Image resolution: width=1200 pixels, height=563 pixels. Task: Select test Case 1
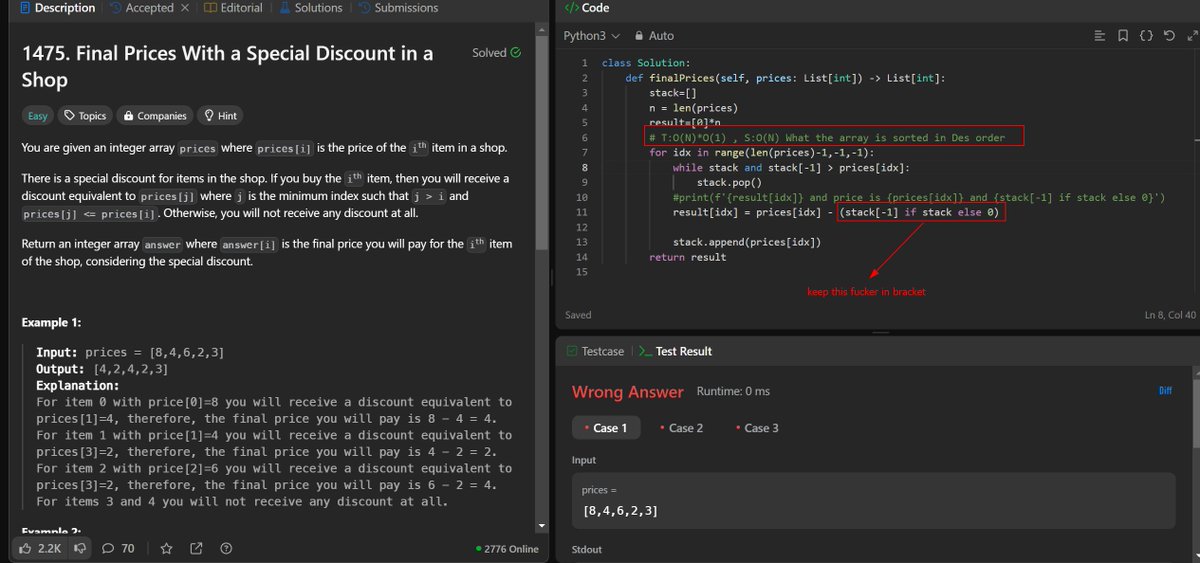coord(606,428)
